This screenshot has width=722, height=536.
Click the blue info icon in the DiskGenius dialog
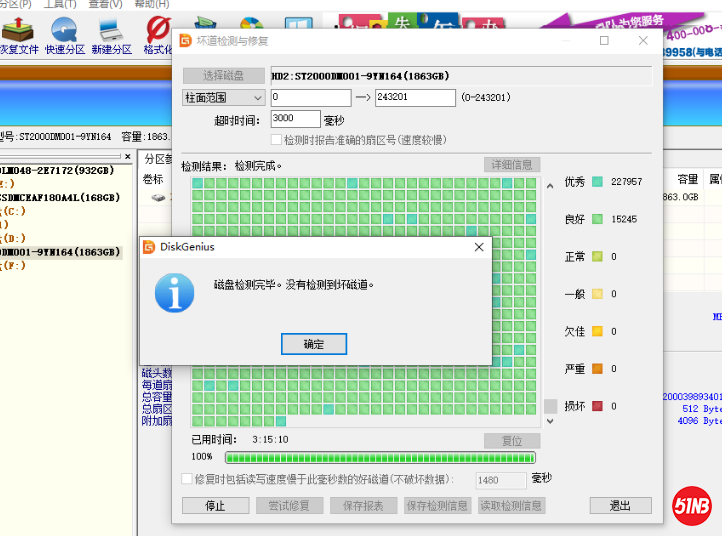pyautogui.click(x=176, y=293)
